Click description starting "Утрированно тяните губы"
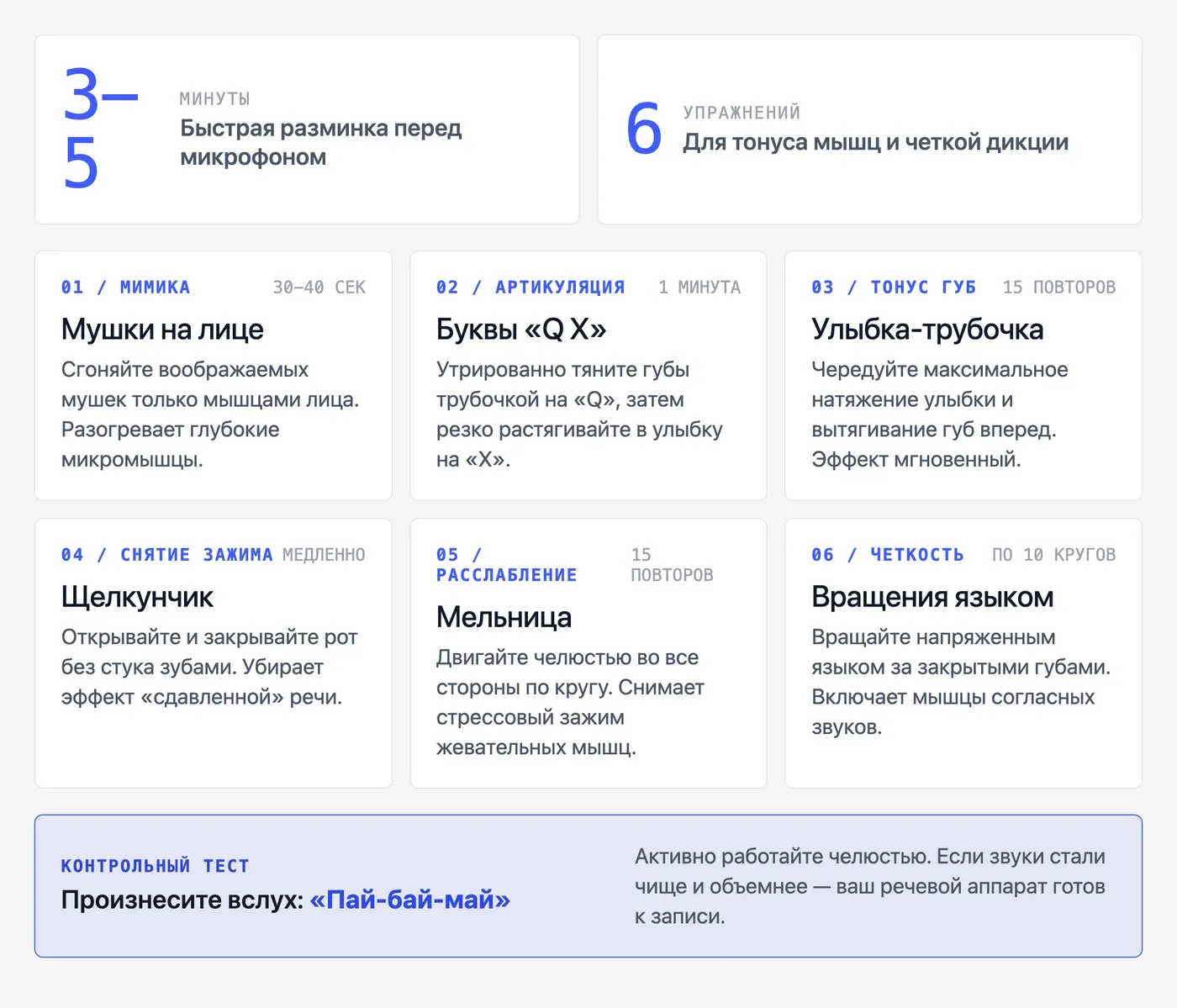 [x=579, y=414]
